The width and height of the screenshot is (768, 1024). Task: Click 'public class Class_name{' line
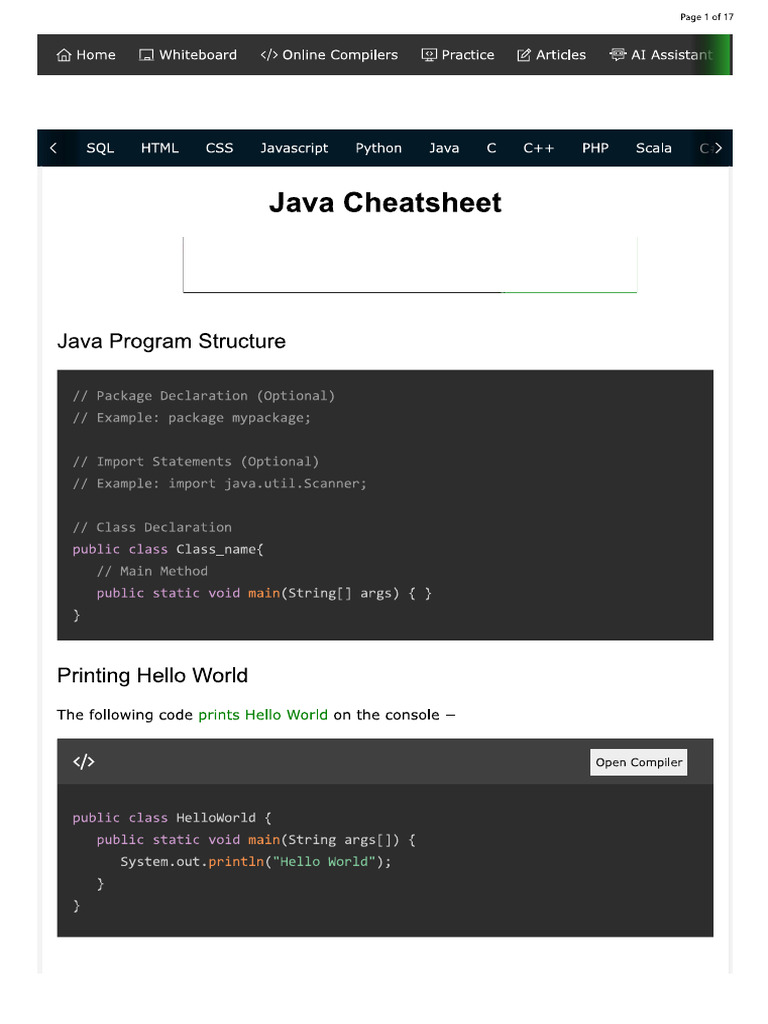[168, 549]
